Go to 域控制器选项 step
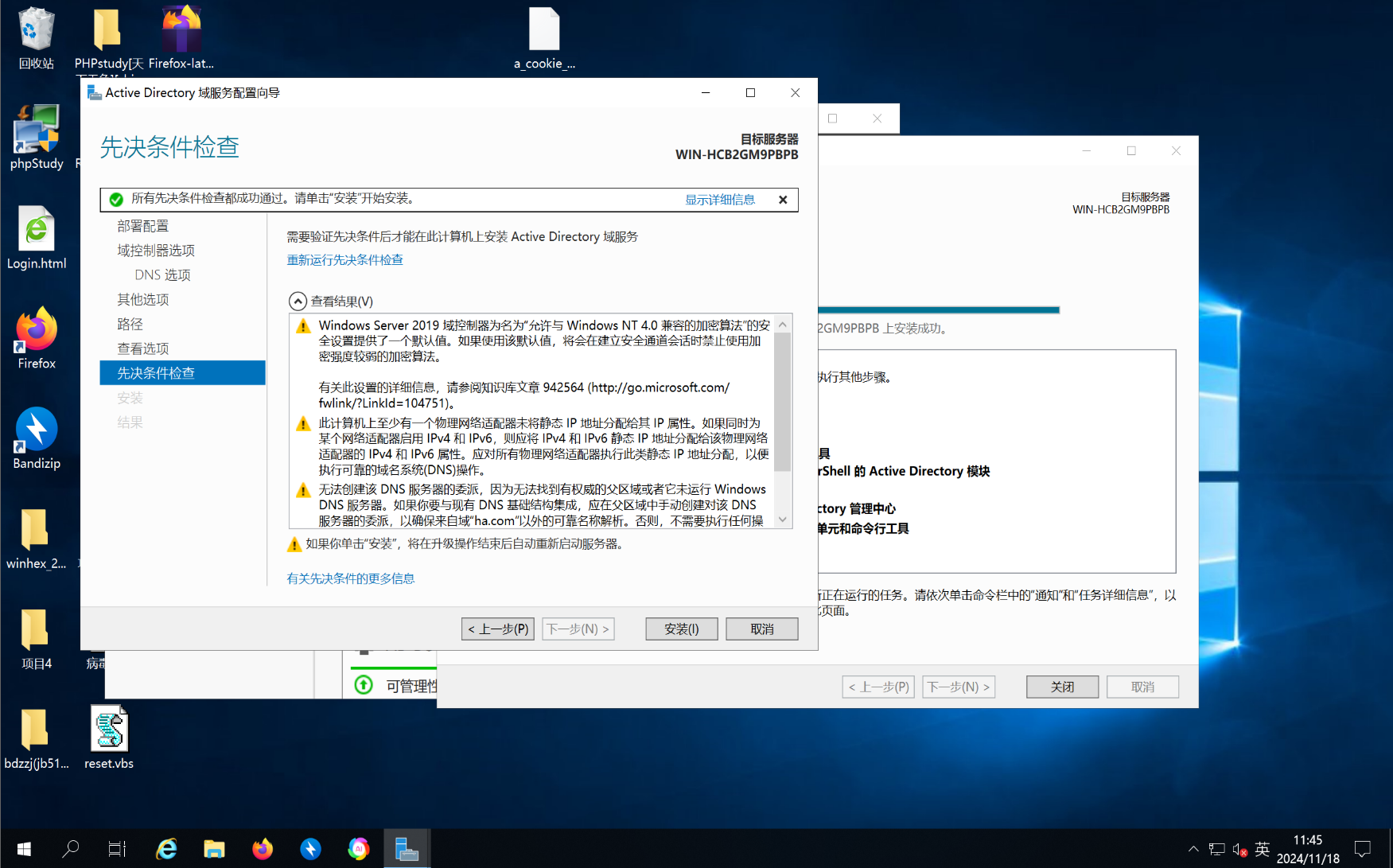 pyautogui.click(x=156, y=251)
